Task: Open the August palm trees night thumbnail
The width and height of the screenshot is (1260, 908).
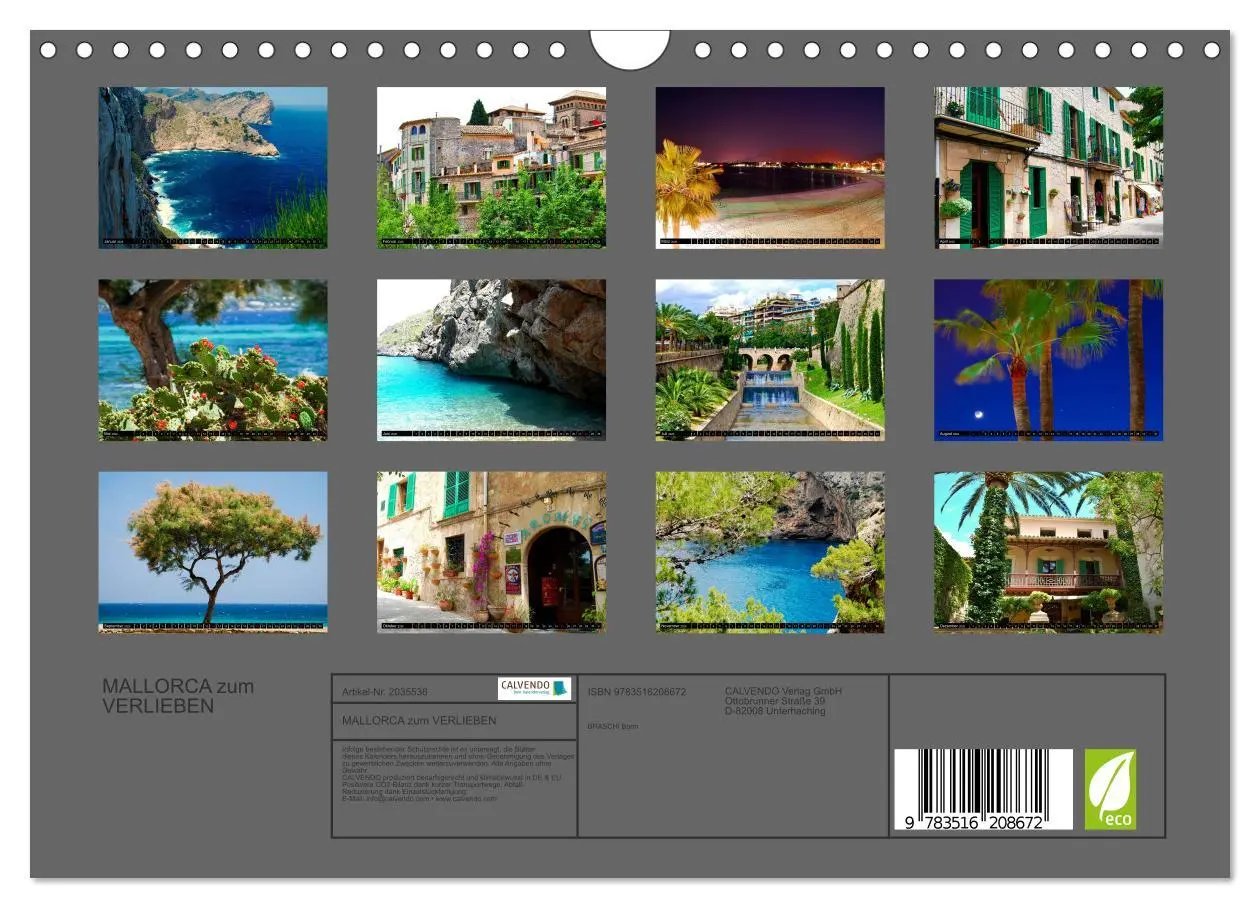Action: tap(1049, 360)
